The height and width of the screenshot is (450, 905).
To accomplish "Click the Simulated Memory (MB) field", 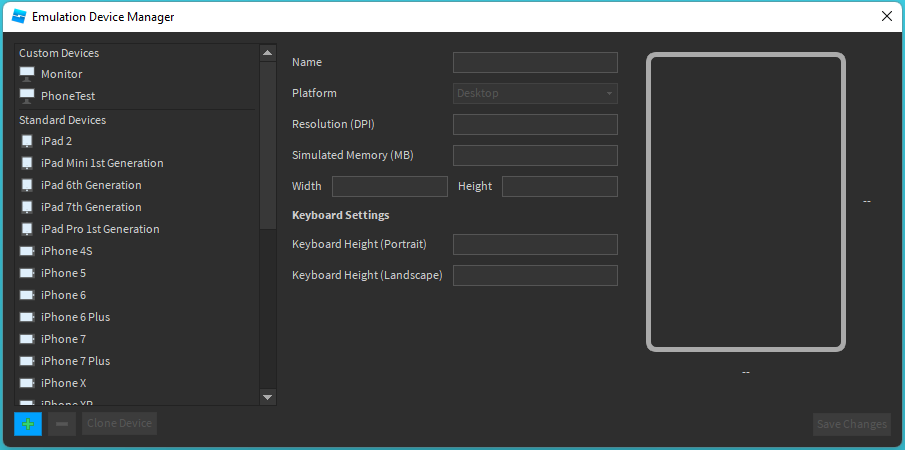I will 535,156.
